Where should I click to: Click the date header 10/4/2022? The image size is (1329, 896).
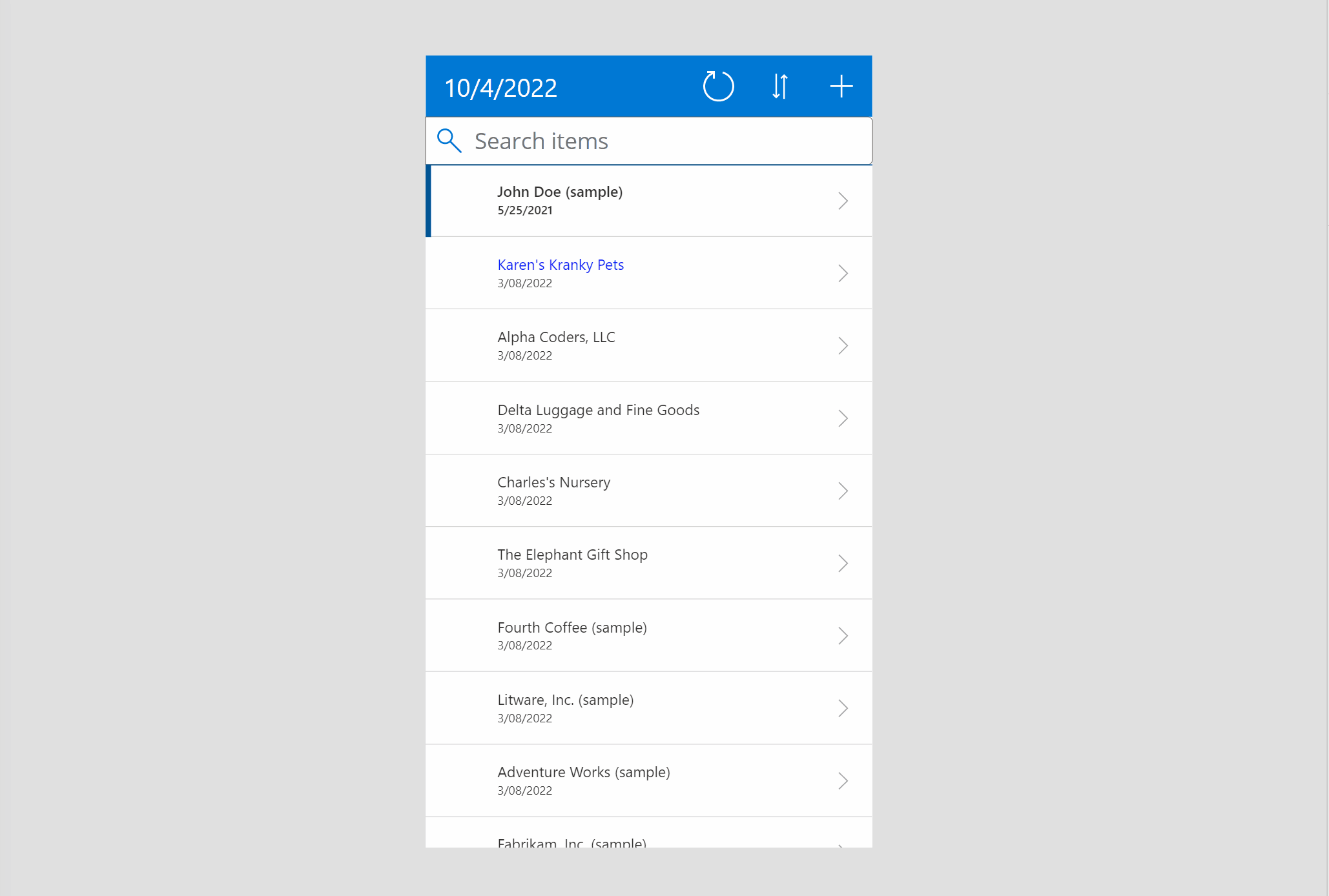tap(502, 86)
